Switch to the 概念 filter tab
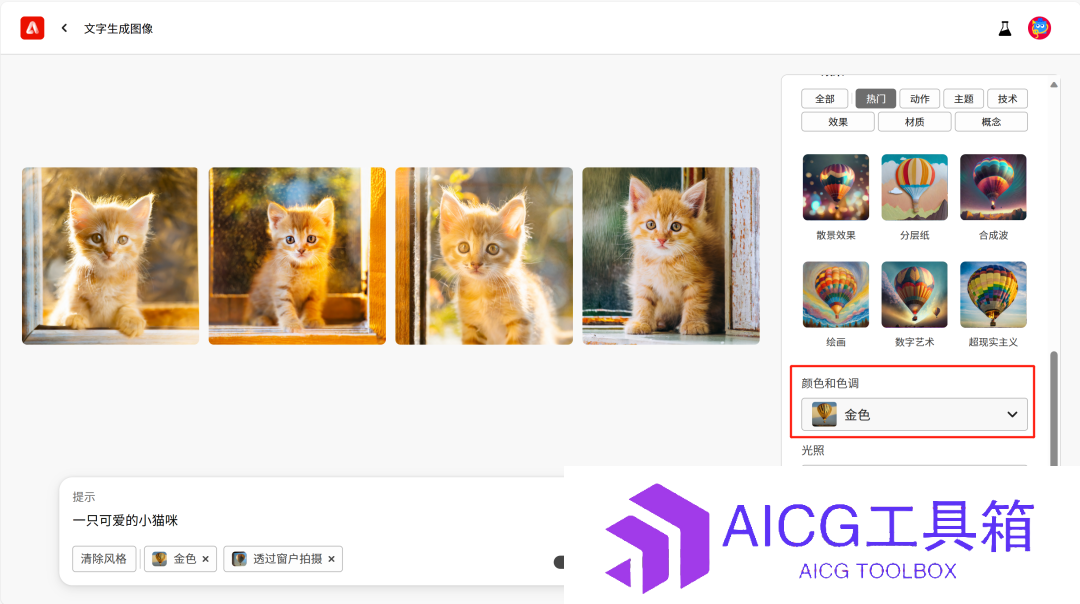Image resolution: width=1080 pixels, height=604 pixels. click(991, 122)
